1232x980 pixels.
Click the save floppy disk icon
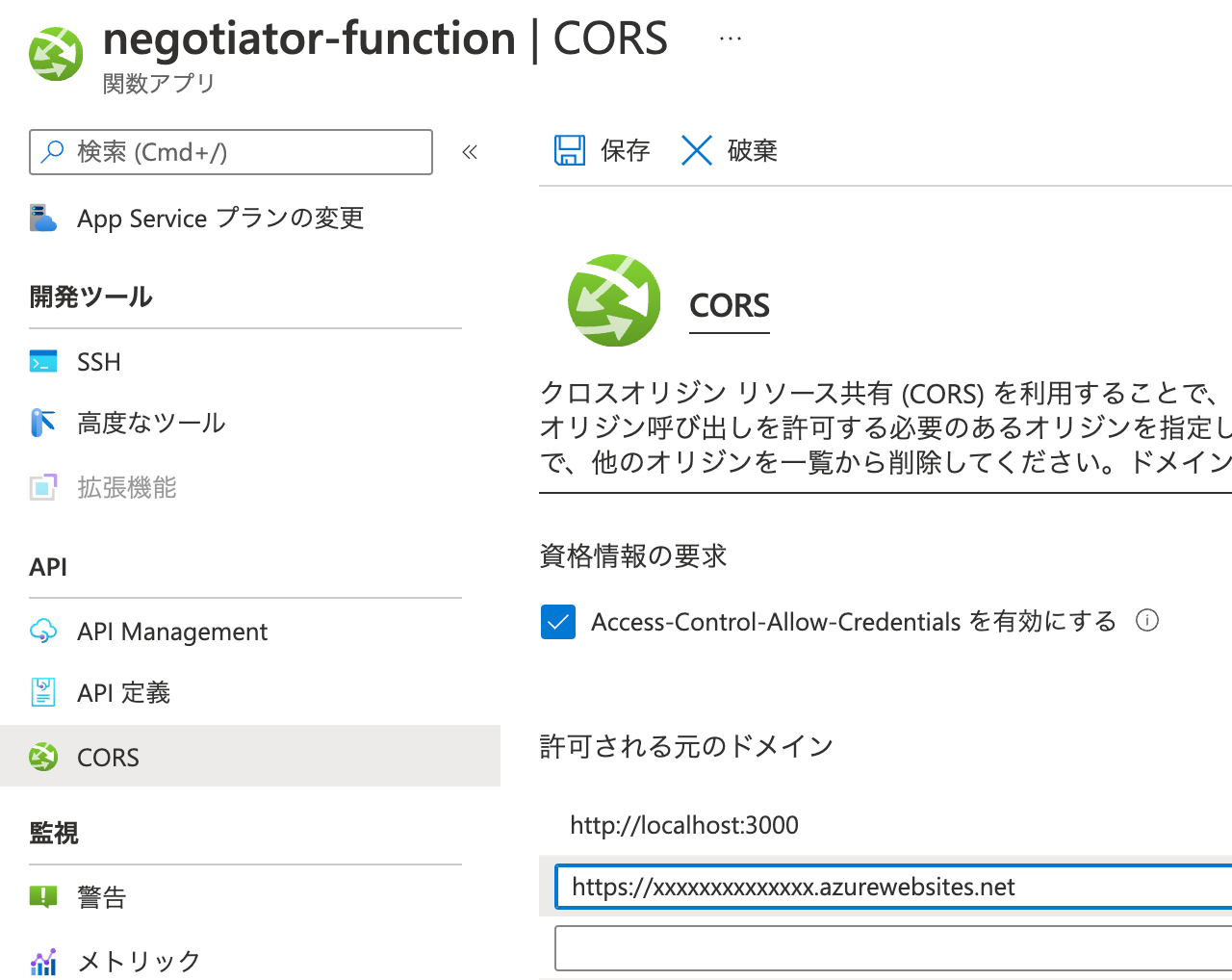tap(570, 150)
